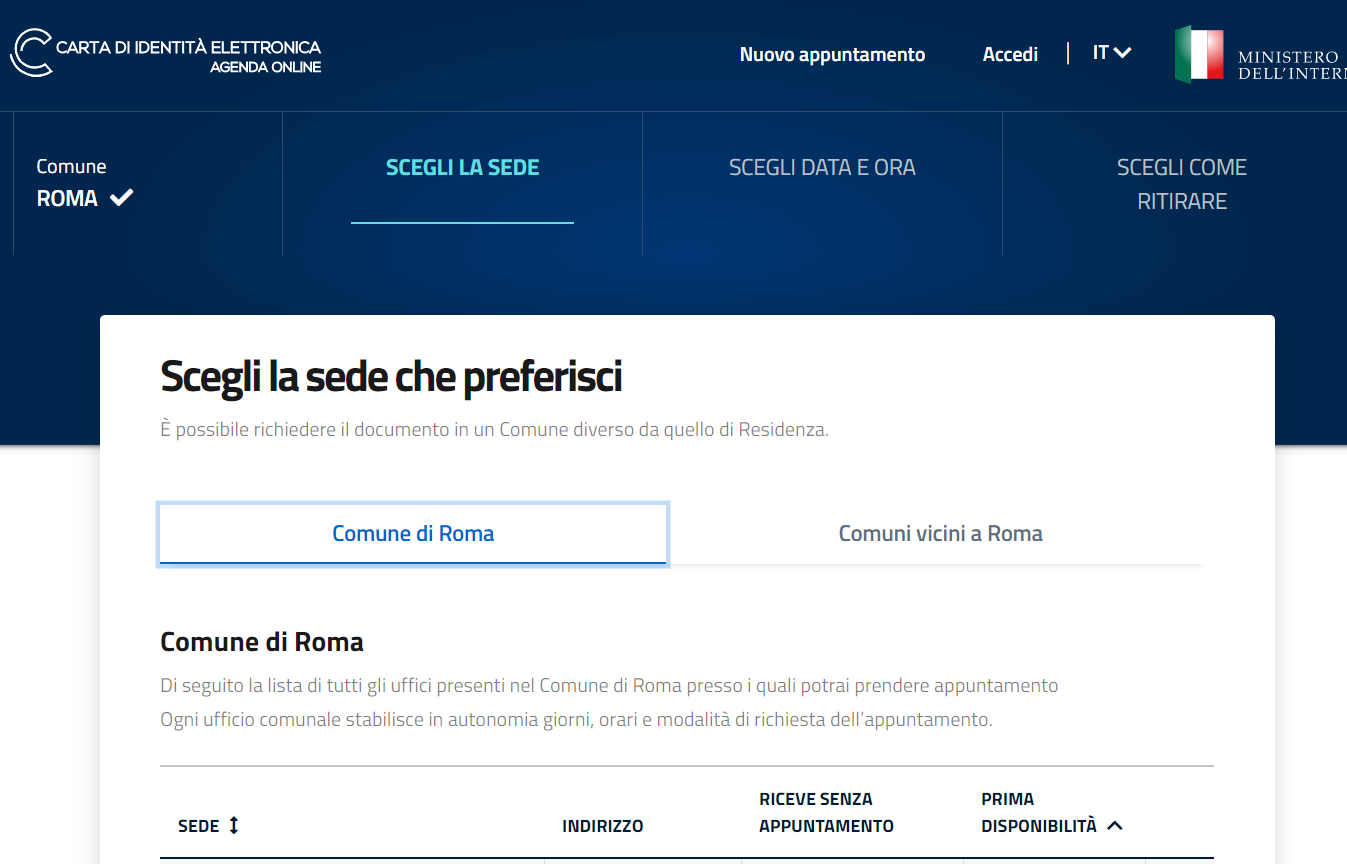Open Nuovo appuntamento in the header

[832, 55]
